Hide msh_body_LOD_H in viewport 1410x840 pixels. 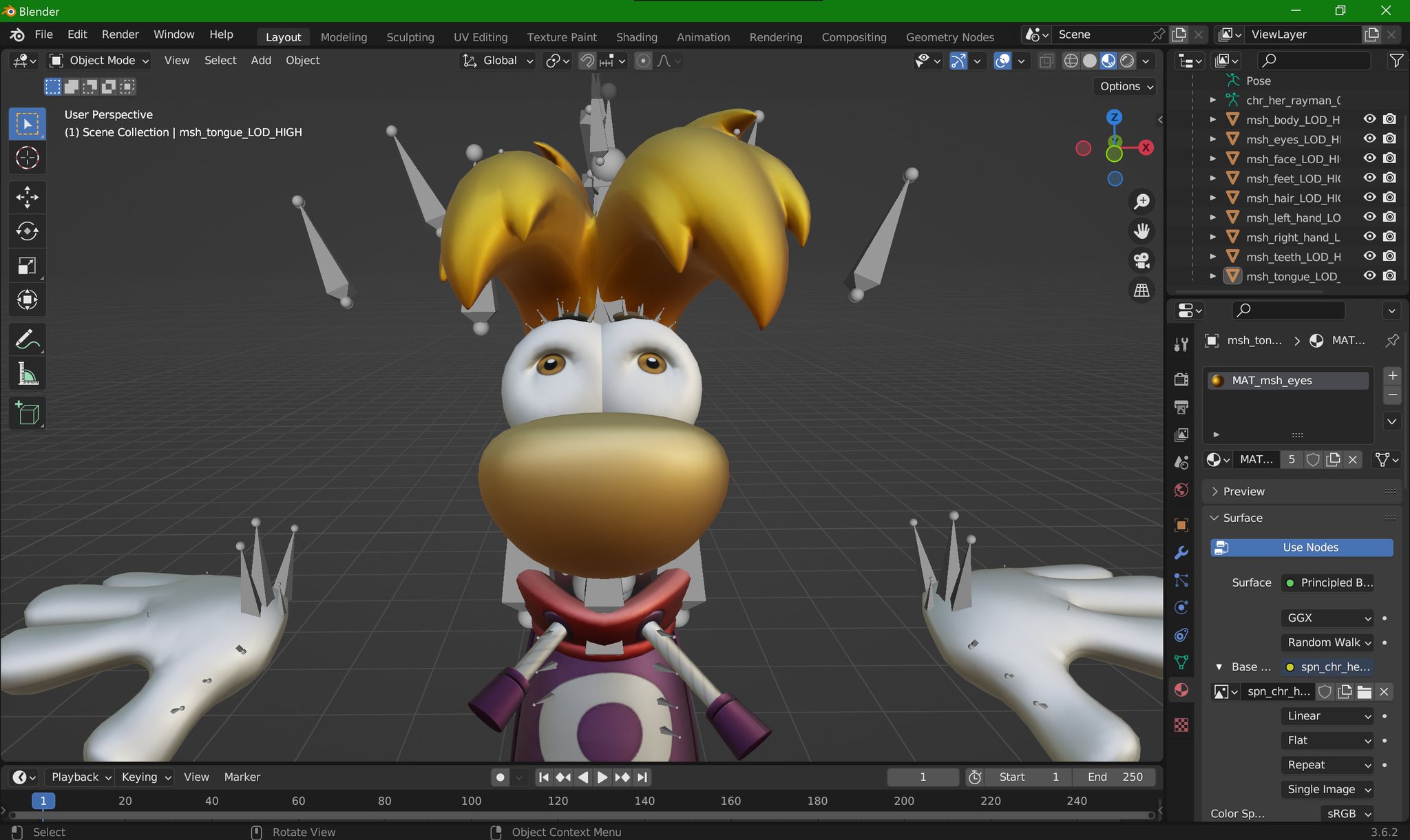coord(1370,119)
